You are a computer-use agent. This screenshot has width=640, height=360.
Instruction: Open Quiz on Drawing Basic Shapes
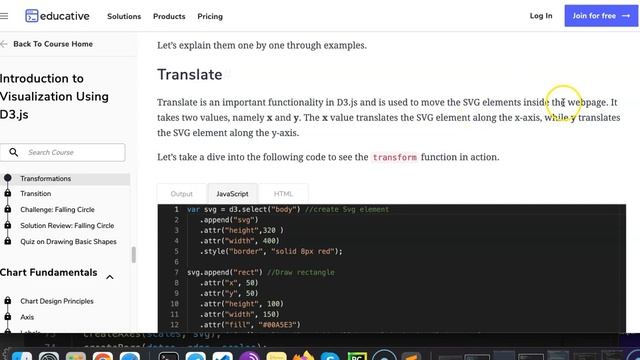click(x=68, y=242)
